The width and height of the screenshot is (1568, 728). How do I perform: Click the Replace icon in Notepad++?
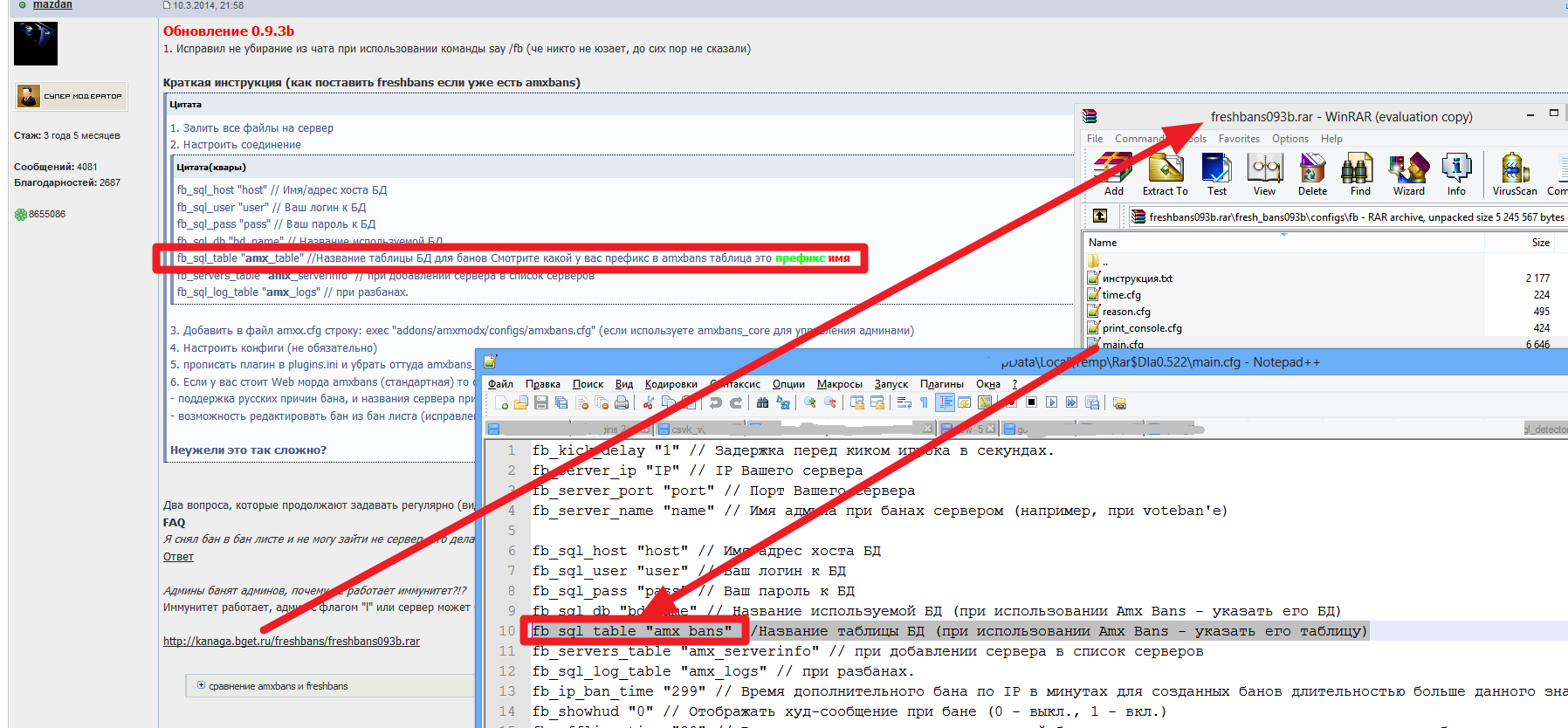(783, 402)
